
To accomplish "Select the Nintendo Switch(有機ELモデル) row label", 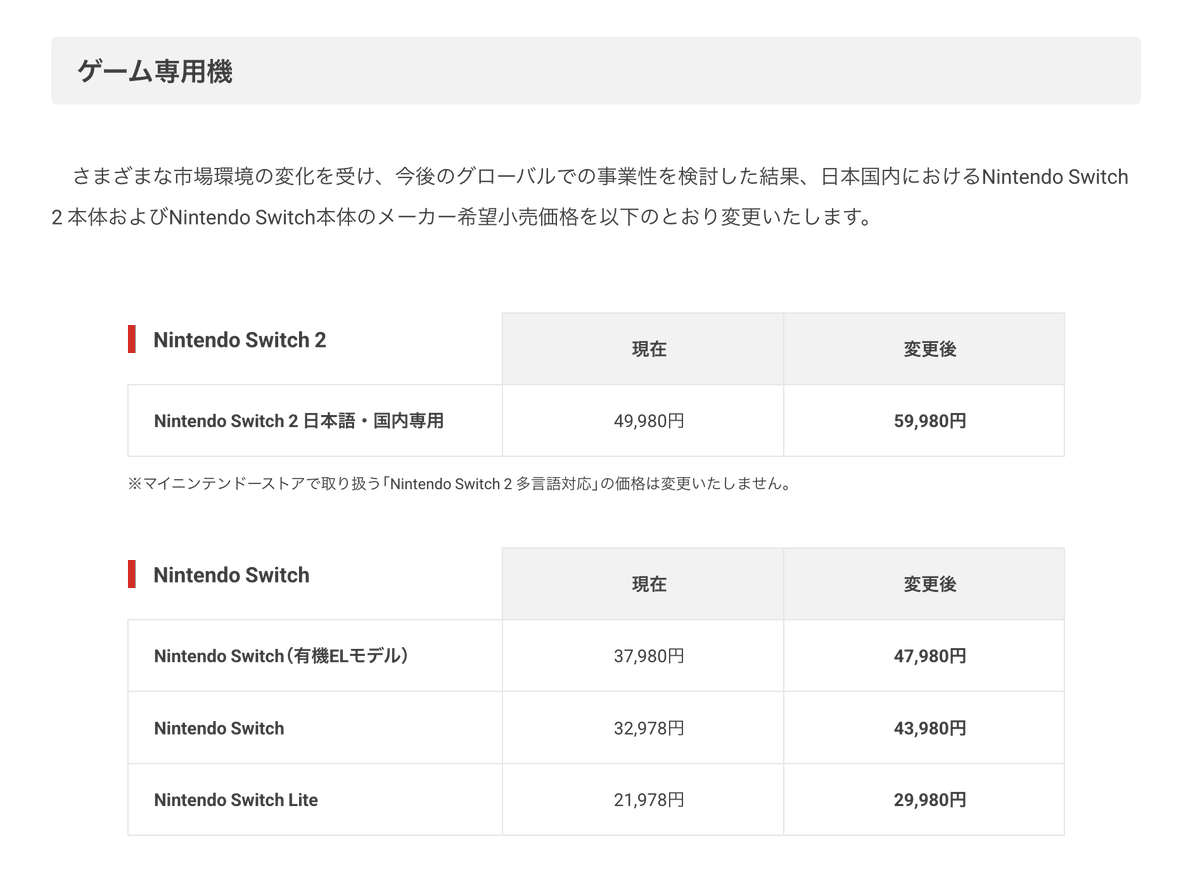I will click(x=282, y=656).
